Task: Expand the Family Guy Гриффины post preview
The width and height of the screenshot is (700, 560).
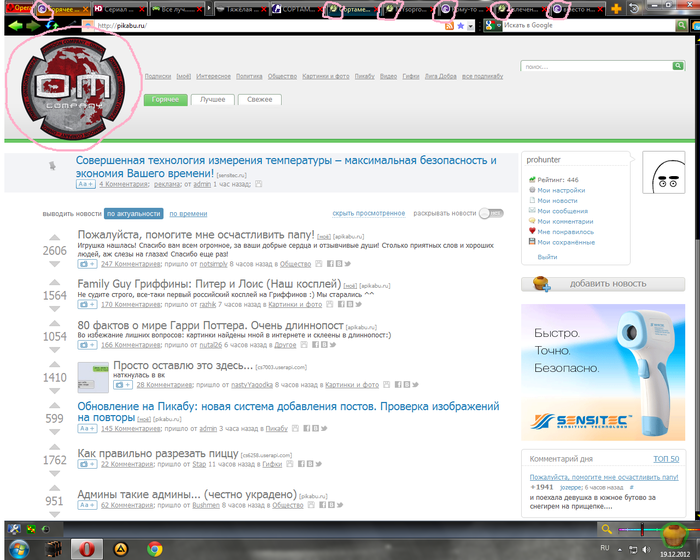Action: pos(87,304)
